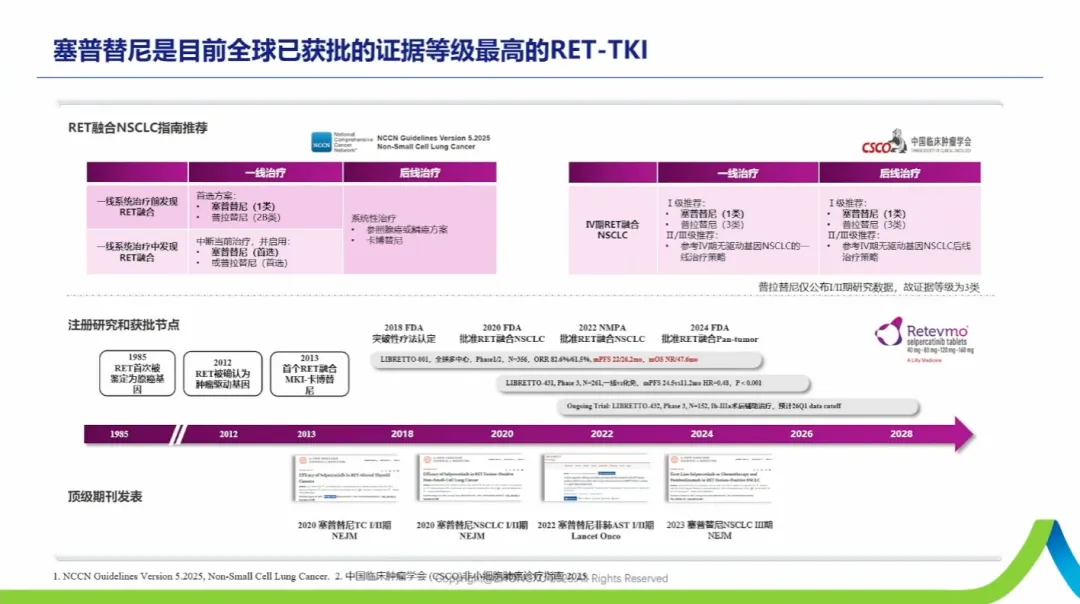Click the CSCO logo above the right table
This screenshot has width=1080, height=604.
916,142
